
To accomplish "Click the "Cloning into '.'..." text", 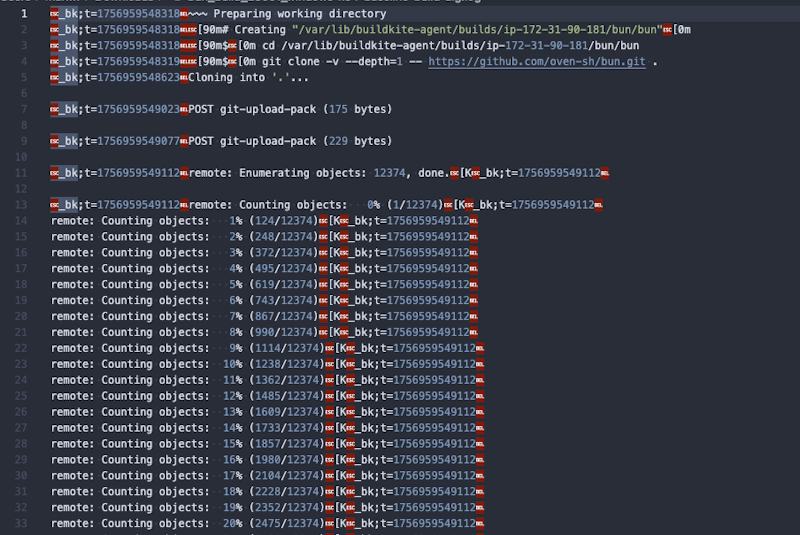I will [x=248, y=78].
